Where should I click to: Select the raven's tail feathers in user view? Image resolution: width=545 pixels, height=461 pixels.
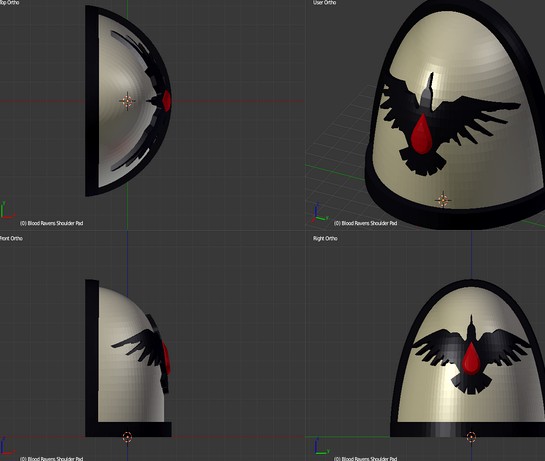tap(422, 162)
